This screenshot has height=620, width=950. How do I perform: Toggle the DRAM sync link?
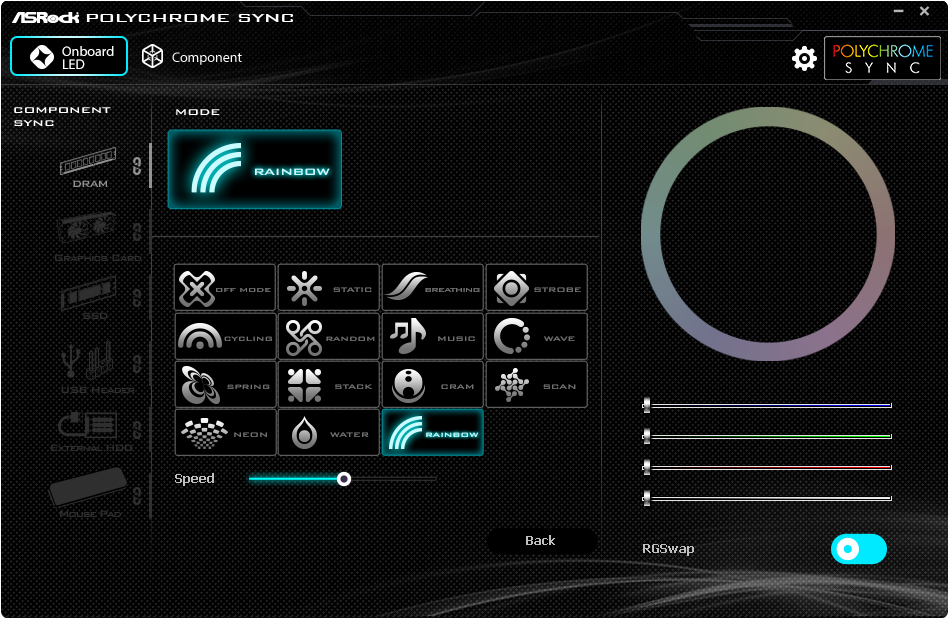[x=137, y=165]
